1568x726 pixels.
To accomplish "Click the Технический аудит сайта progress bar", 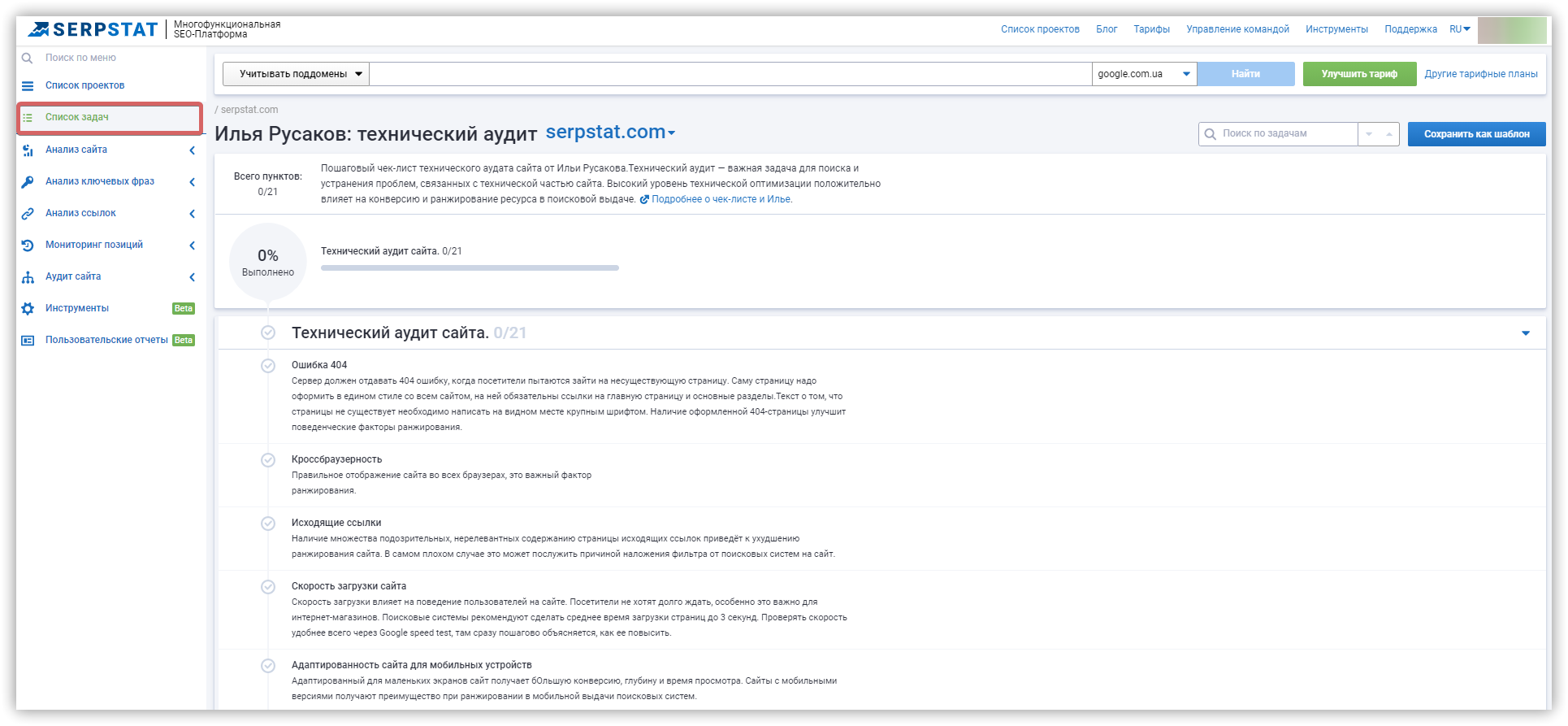I will point(470,267).
